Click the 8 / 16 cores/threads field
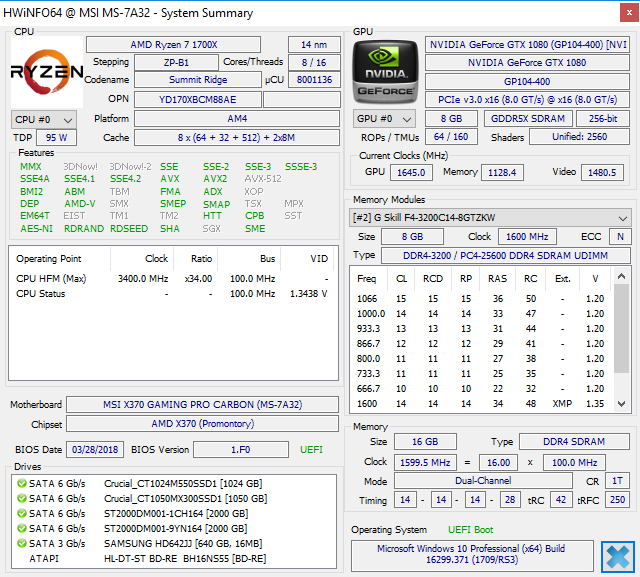The width and height of the screenshot is (640, 577). coord(314,62)
